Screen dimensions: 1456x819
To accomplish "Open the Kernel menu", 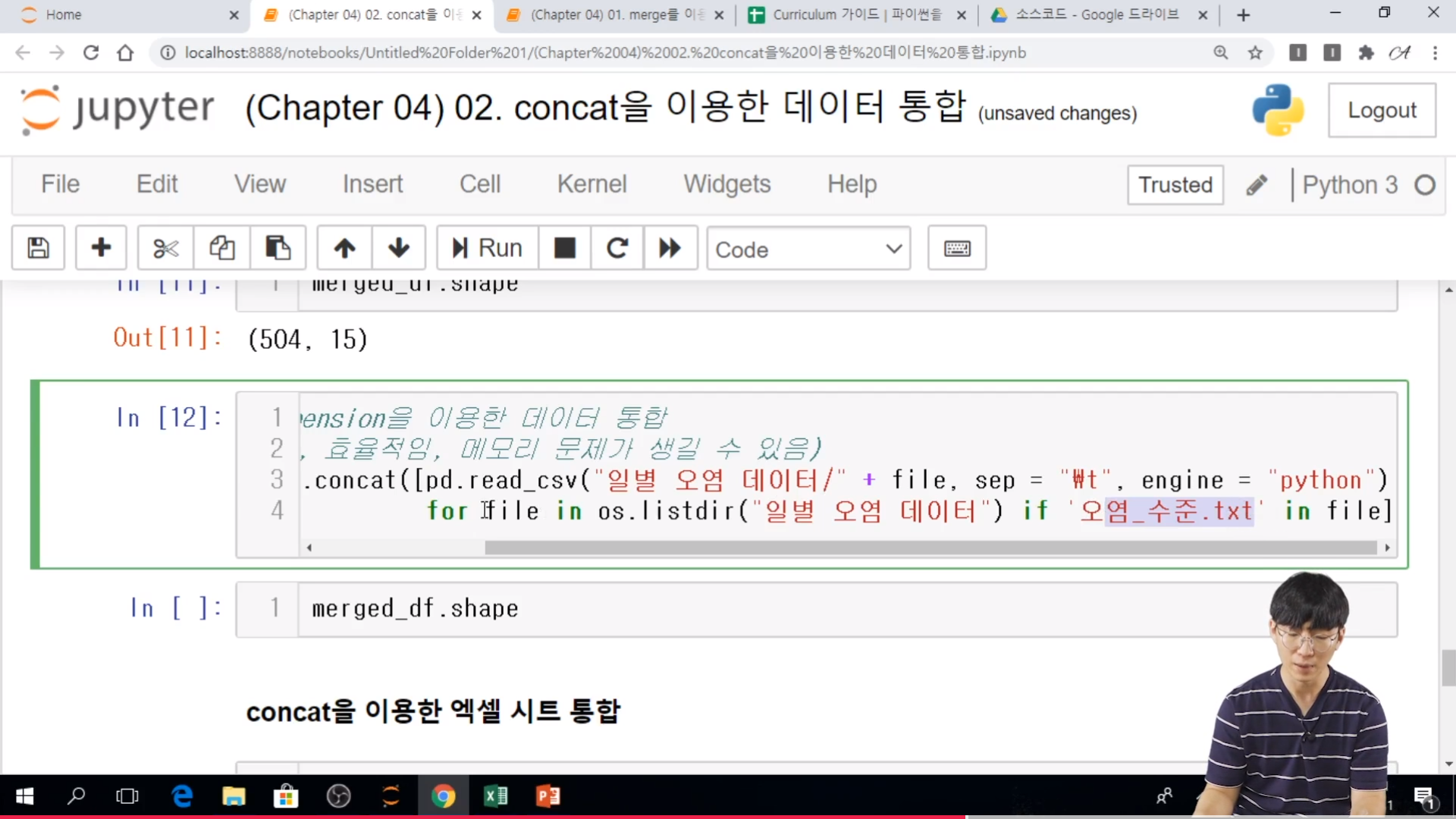I will coord(591,184).
